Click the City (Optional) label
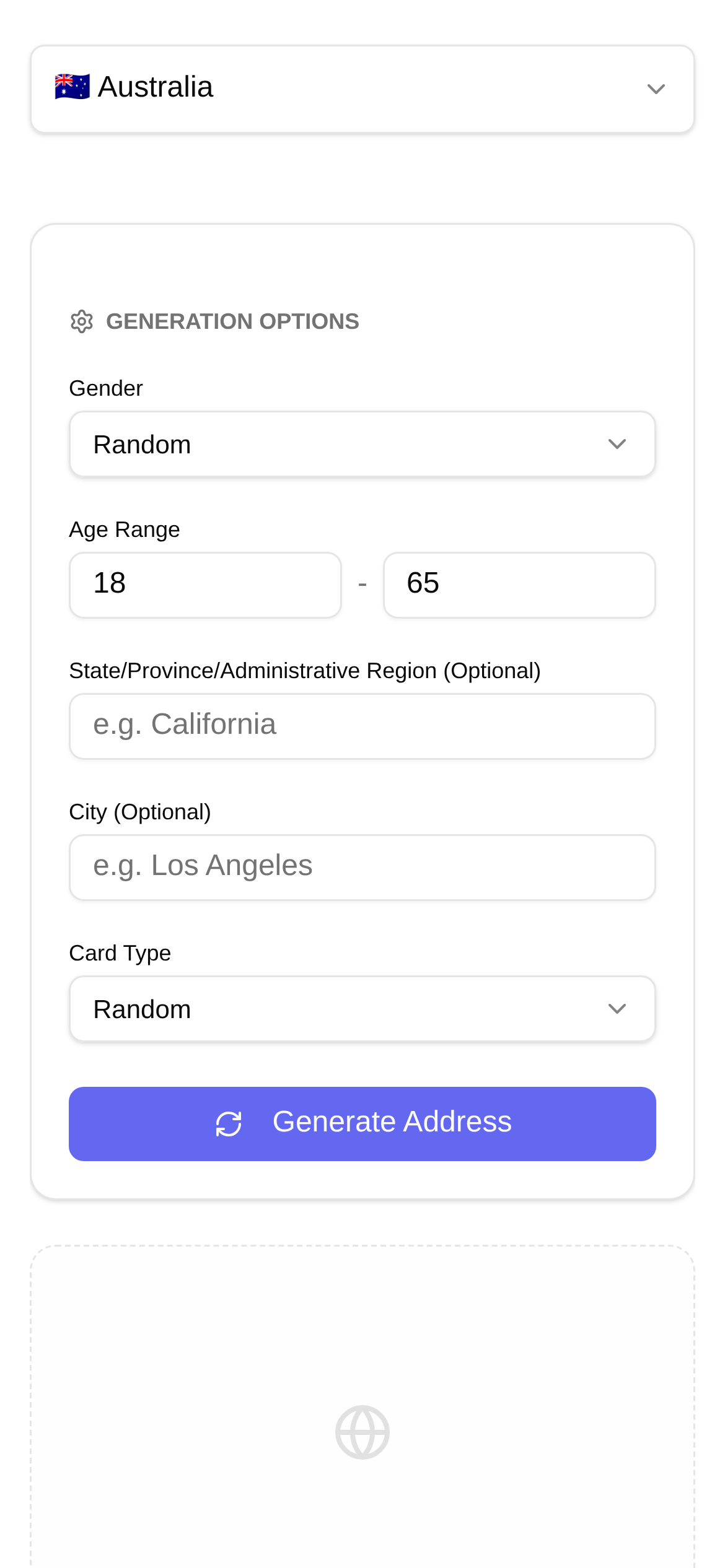This screenshot has width=725, height=1568. click(140, 812)
